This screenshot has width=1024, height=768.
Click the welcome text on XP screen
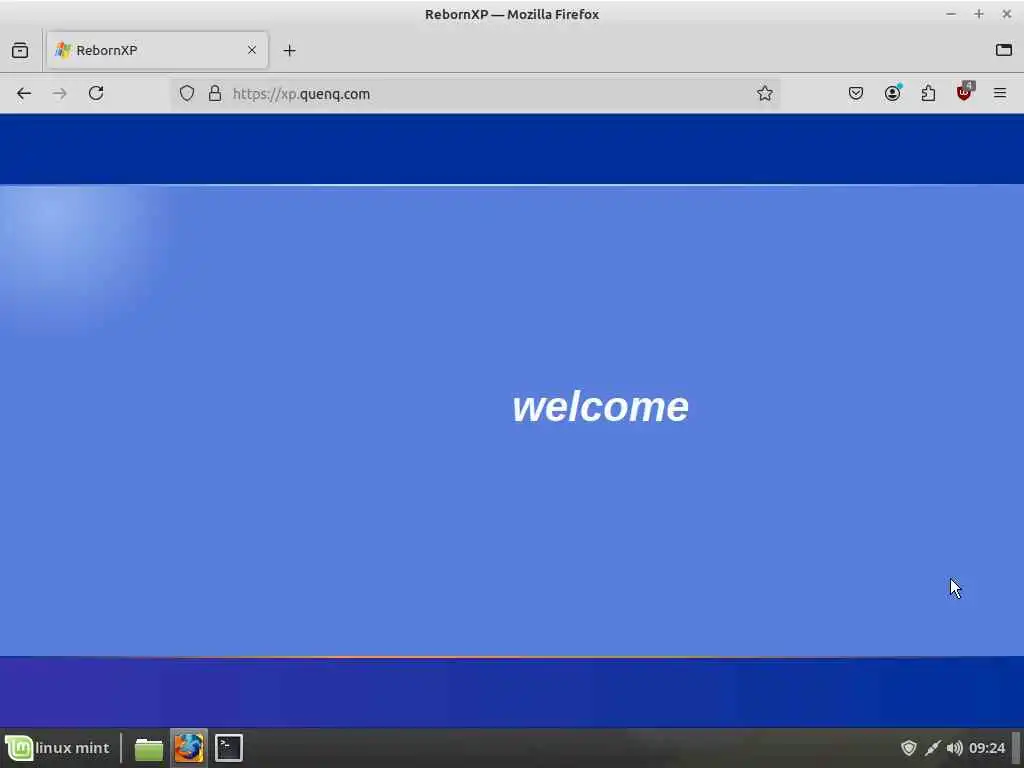600,407
